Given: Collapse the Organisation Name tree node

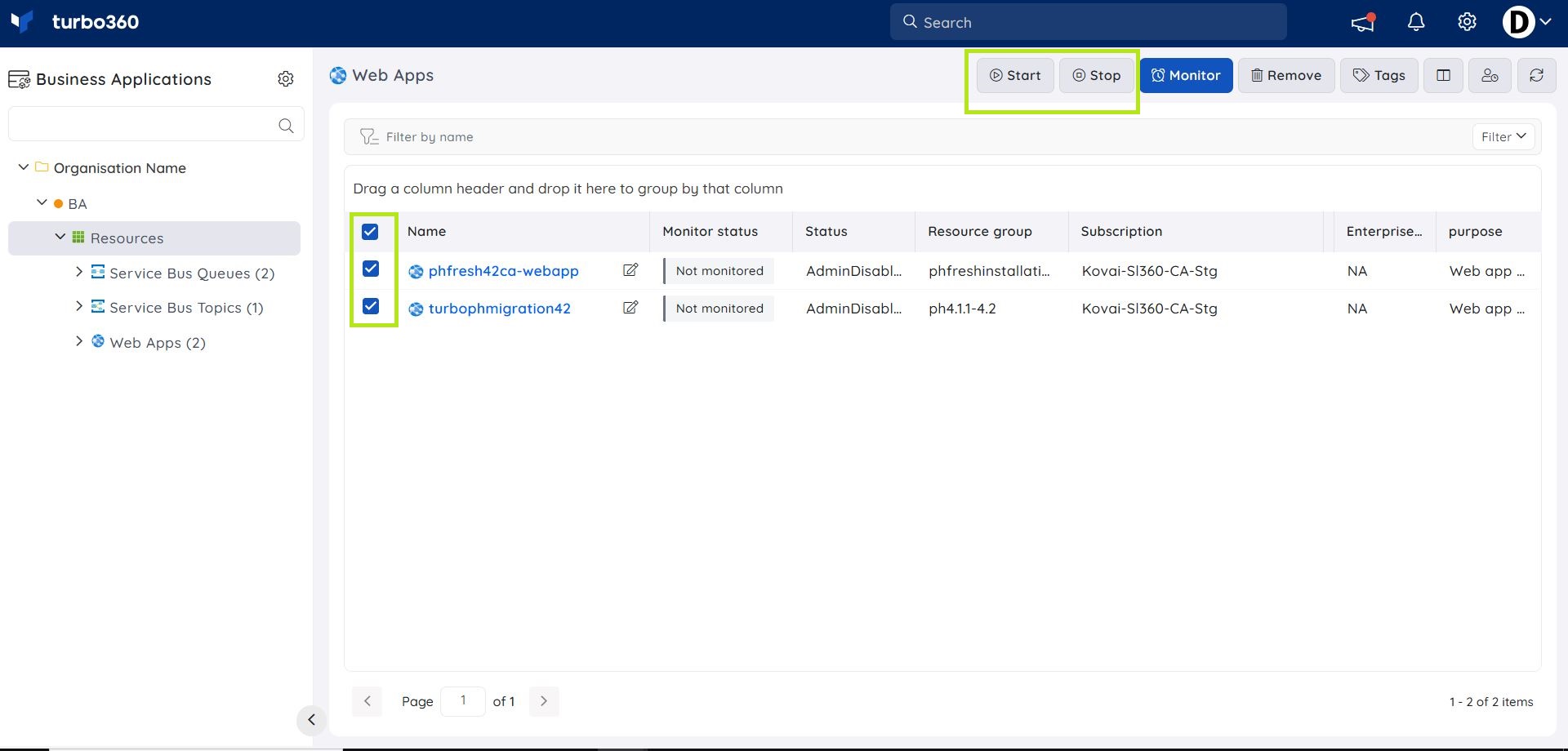Looking at the screenshot, I should pos(24,167).
